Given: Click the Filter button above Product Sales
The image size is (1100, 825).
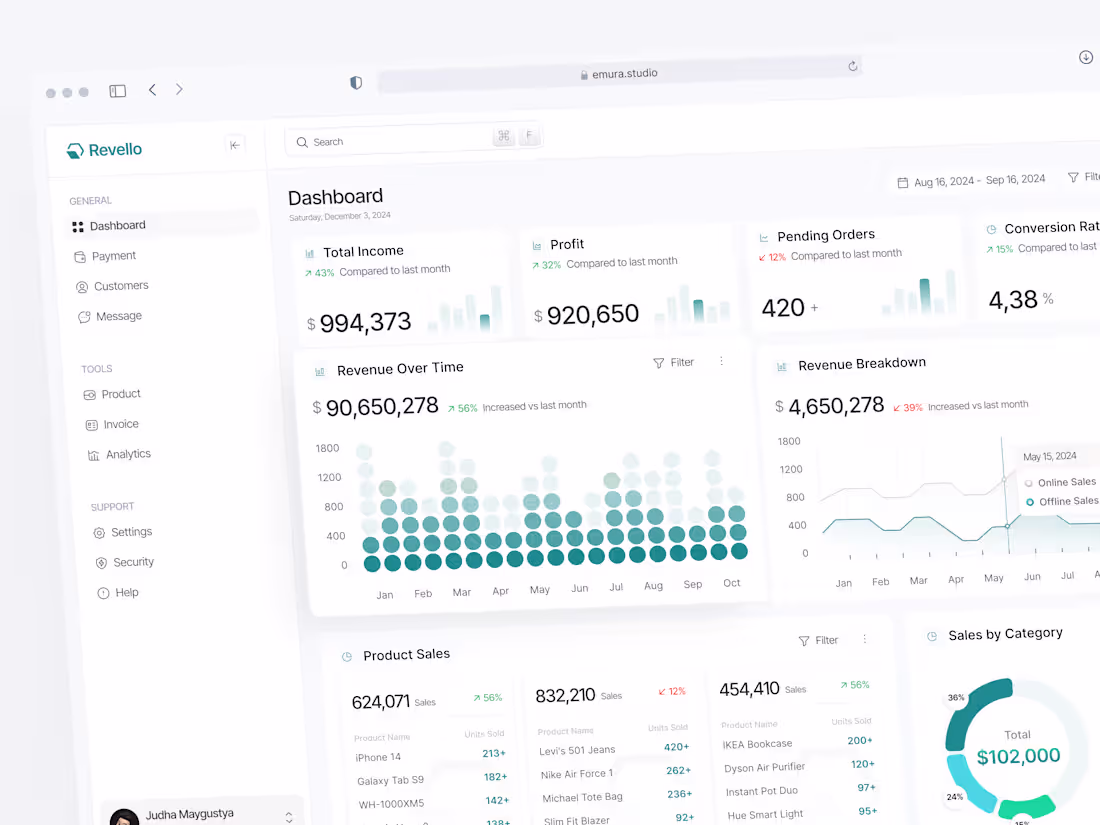Looking at the screenshot, I should (818, 639).
